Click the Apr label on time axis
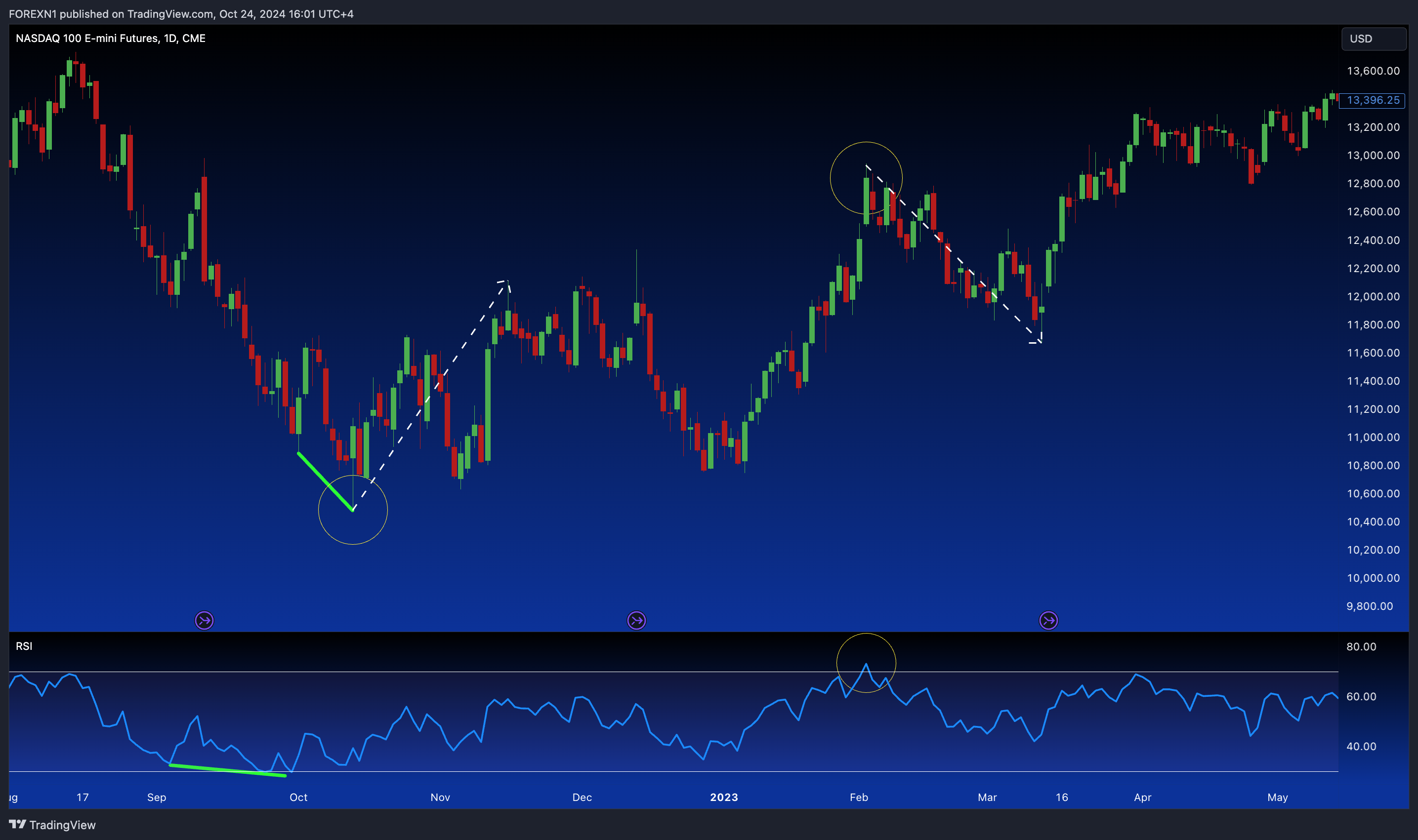This screenshot has height=840, width=1418. [x=1142, y=797]
